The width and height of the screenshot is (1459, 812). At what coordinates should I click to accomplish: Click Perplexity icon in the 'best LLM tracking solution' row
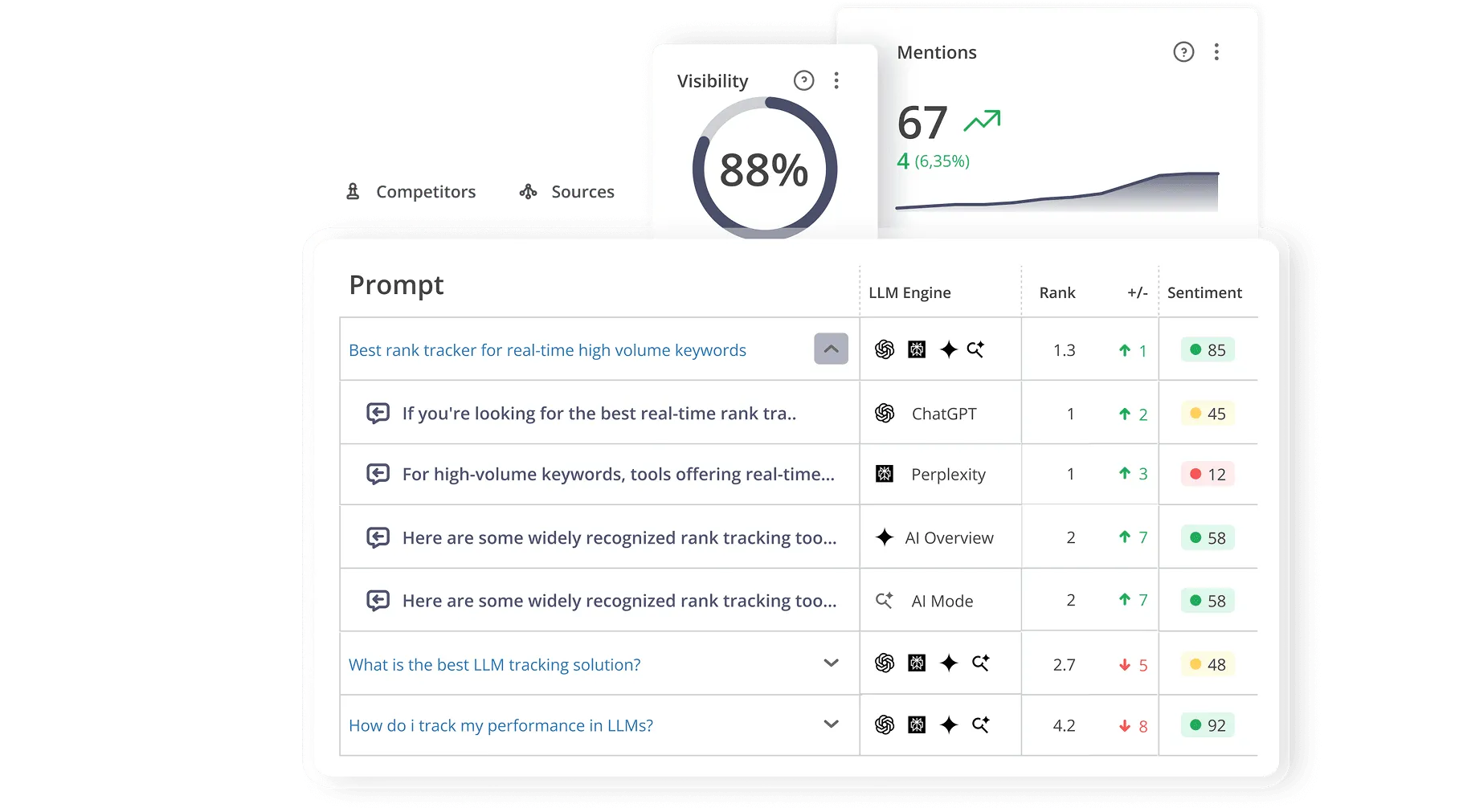917,663
